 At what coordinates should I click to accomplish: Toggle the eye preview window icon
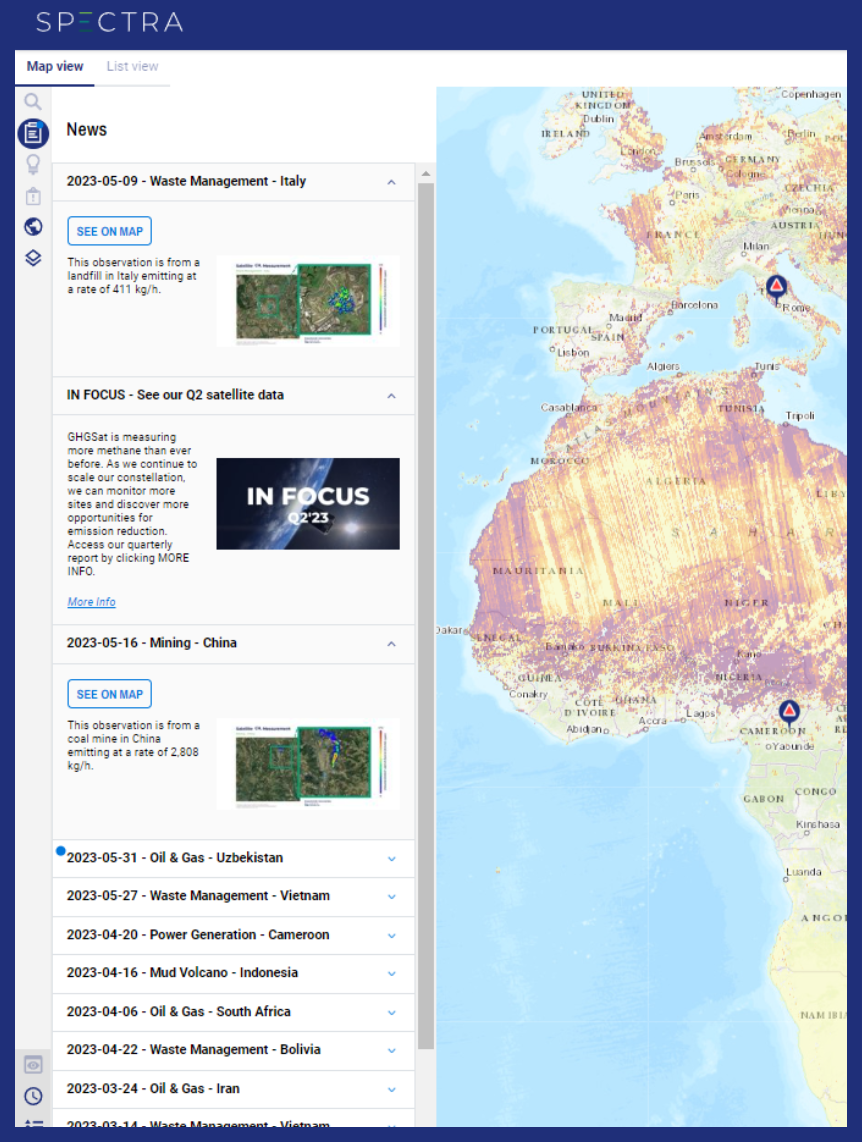click(33, 1064)
